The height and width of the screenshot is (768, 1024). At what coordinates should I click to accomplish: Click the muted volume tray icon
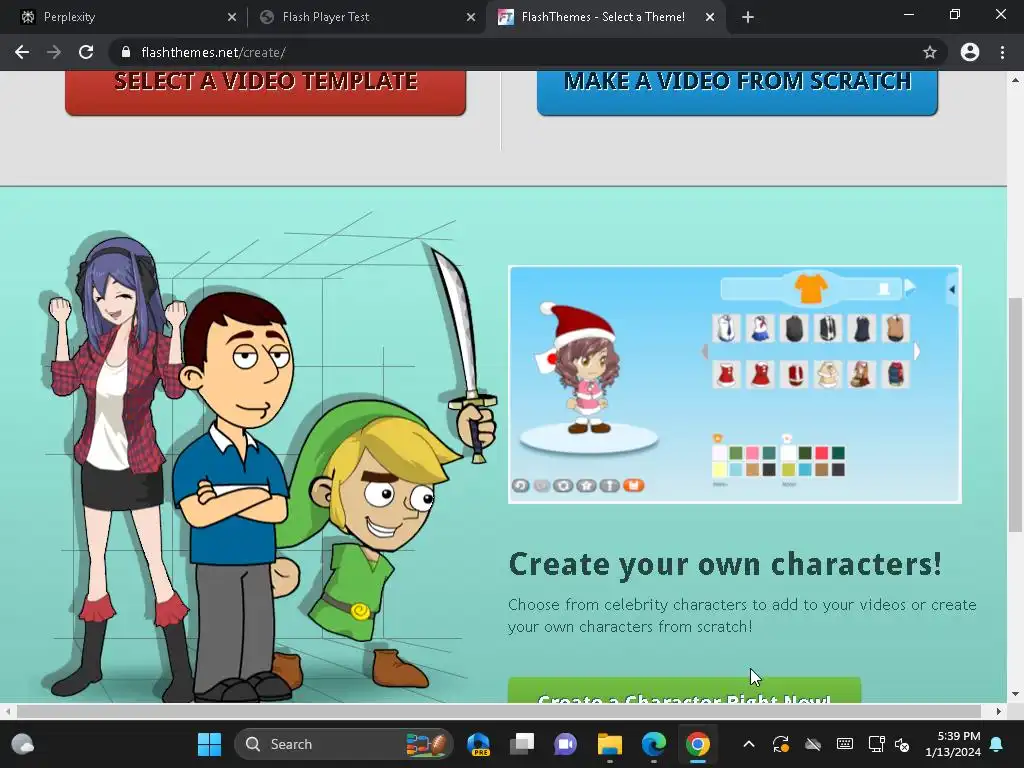tap(902, 744)
